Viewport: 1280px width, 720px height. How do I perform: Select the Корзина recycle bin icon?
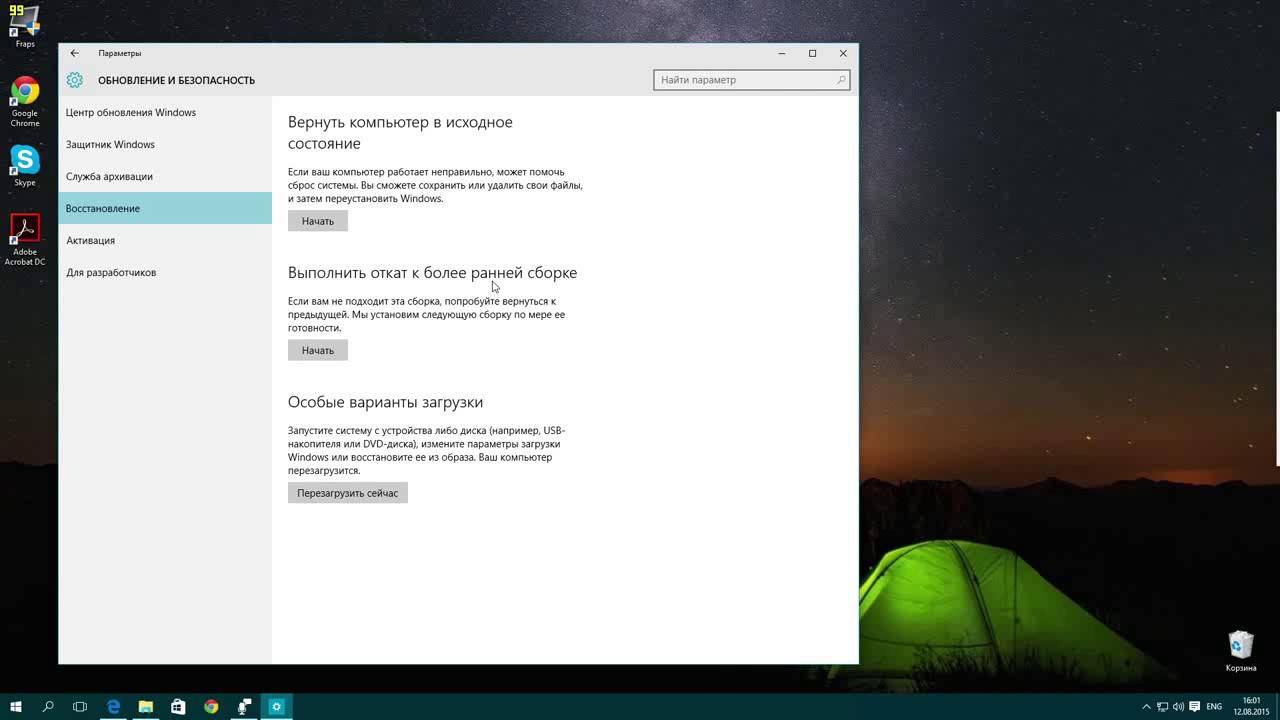(x=1241, y=651)
